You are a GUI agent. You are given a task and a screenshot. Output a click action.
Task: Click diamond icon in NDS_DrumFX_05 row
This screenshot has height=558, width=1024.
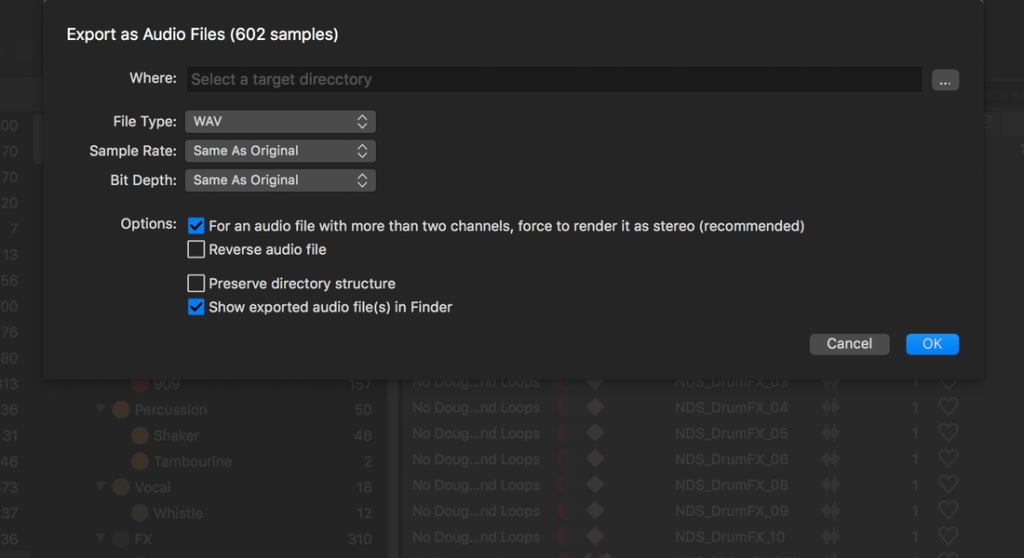(595, 433)
